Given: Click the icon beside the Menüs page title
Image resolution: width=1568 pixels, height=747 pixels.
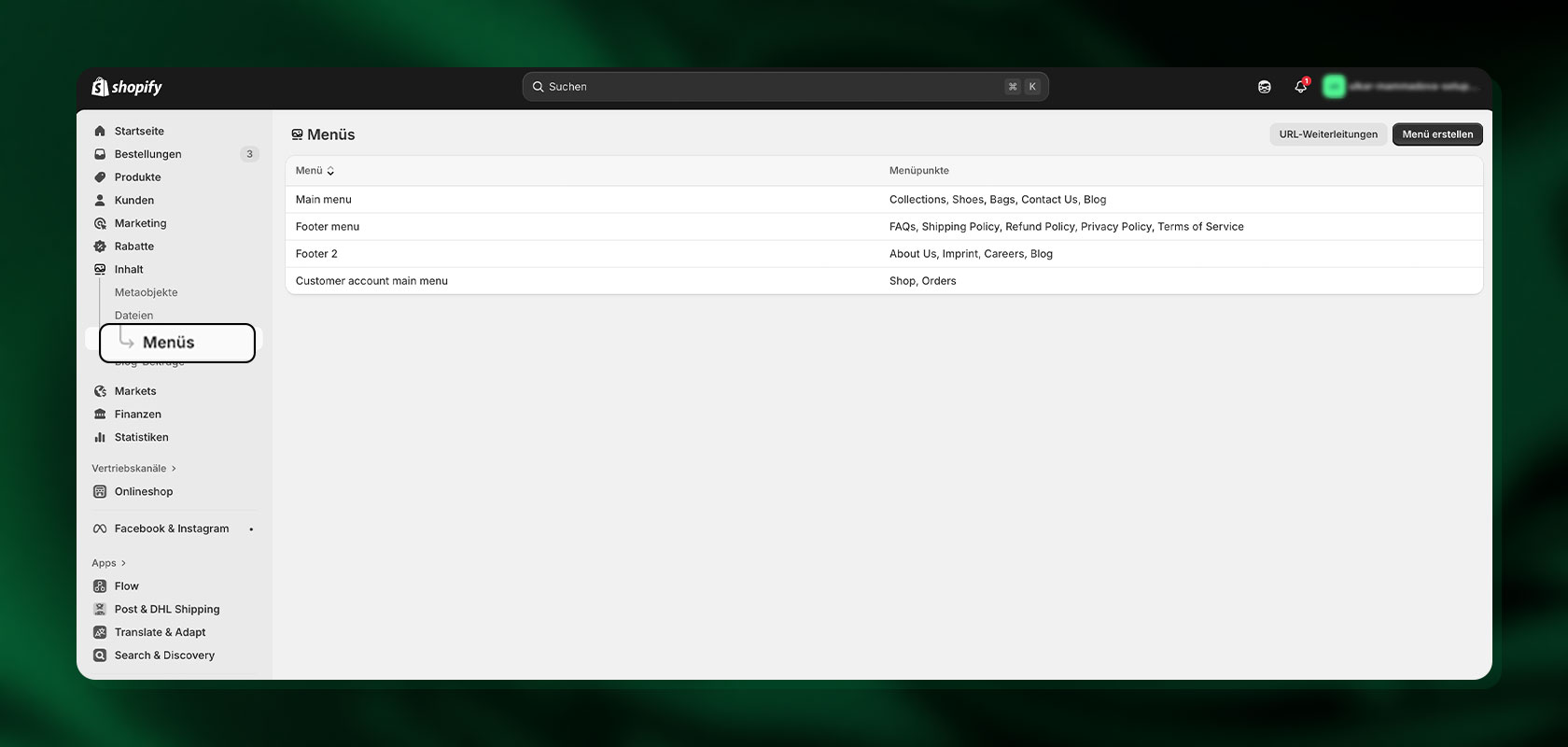Looking at the screenshot, I should pyautogui.click(x=297, y=134).
